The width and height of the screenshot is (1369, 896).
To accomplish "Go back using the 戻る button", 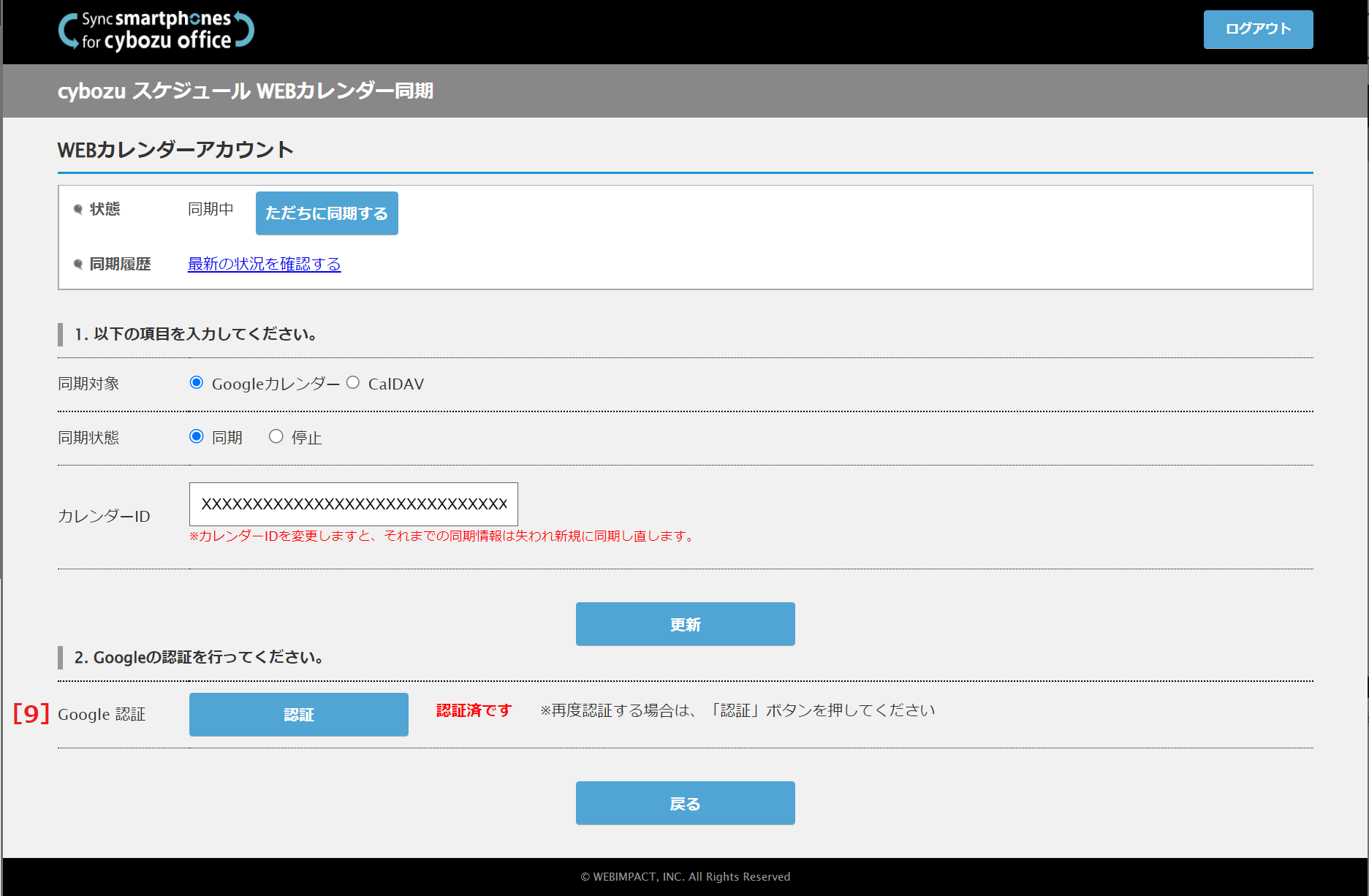I will coord(685,803).
